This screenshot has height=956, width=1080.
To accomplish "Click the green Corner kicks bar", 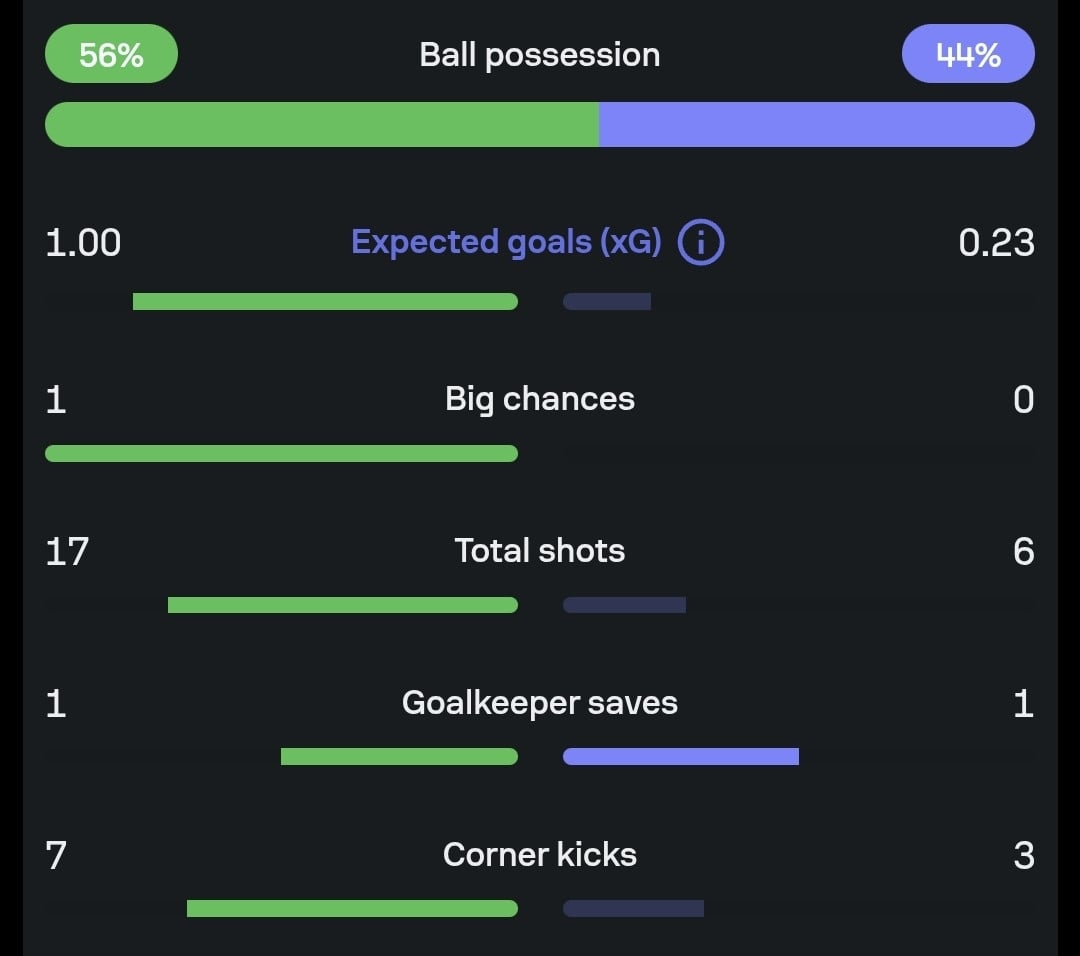I will (x=352, y=908).
